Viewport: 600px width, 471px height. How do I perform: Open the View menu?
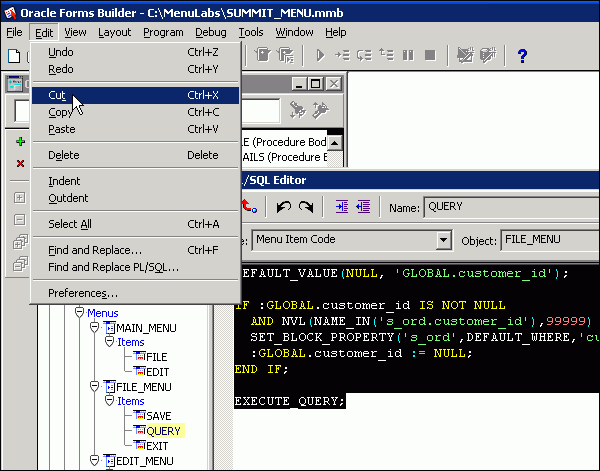[75, 33]
